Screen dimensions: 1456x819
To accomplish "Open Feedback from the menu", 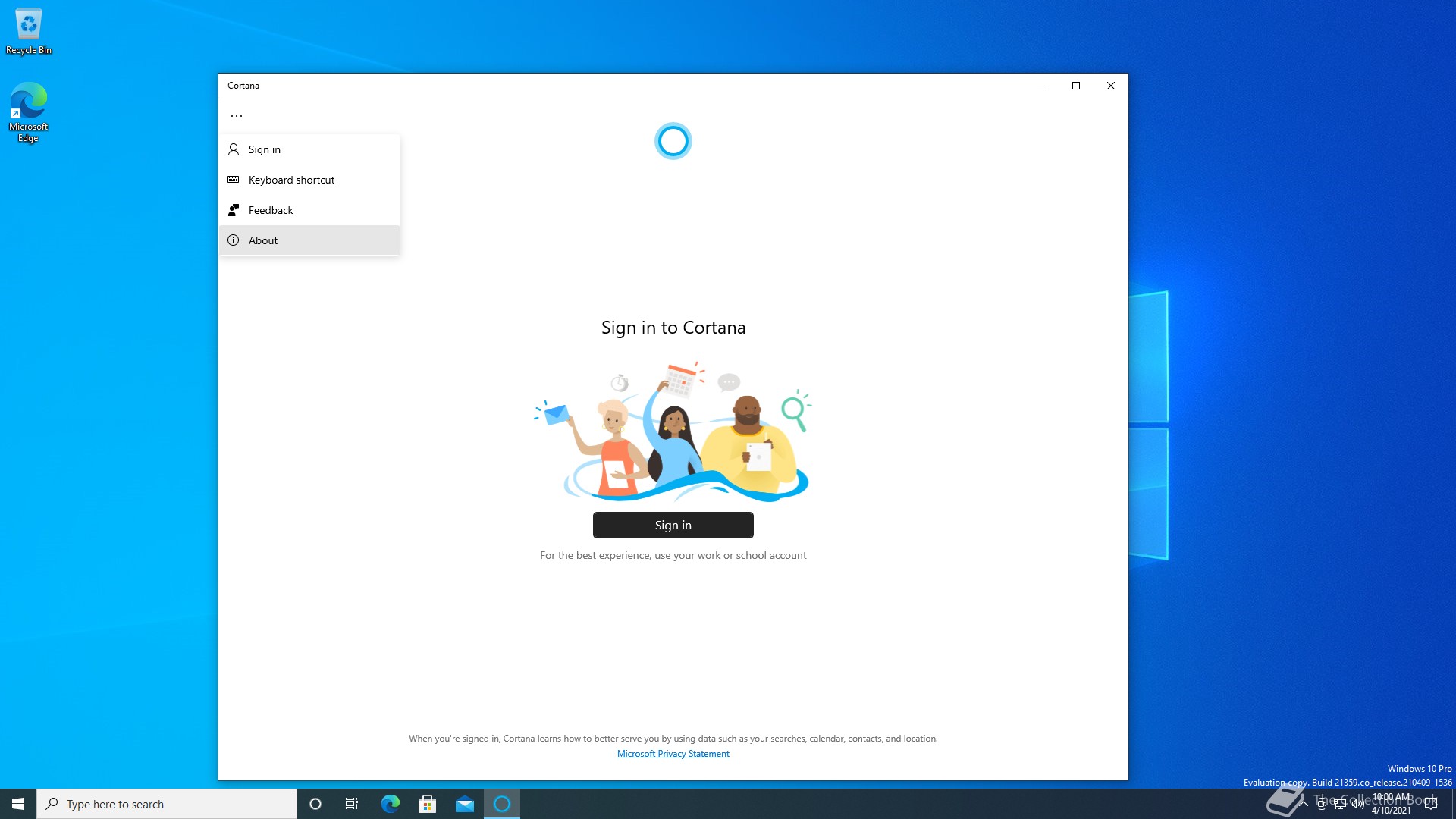I will pos(309,210).
